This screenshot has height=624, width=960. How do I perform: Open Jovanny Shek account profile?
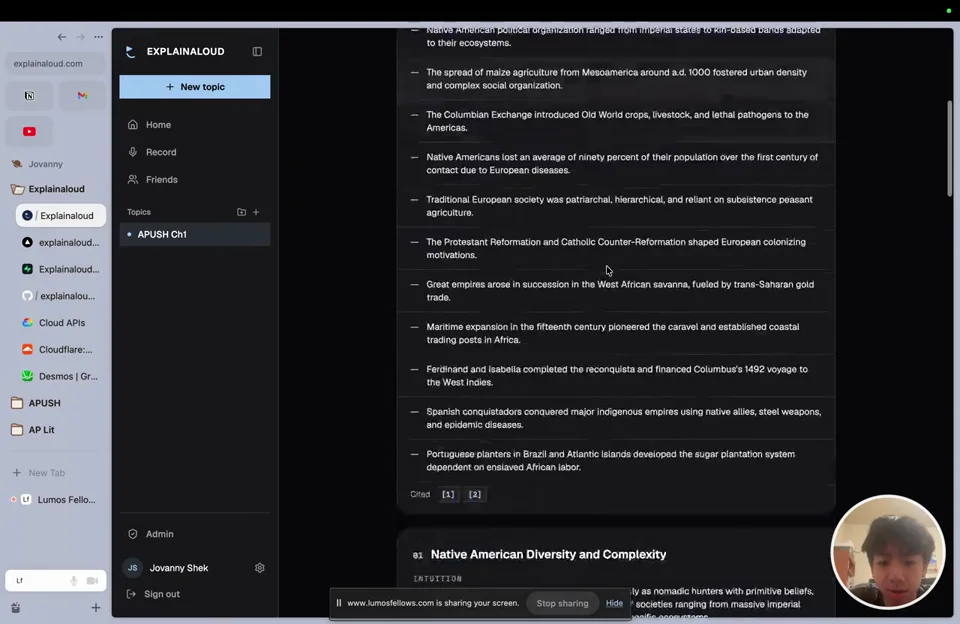(x=168, y=568)
